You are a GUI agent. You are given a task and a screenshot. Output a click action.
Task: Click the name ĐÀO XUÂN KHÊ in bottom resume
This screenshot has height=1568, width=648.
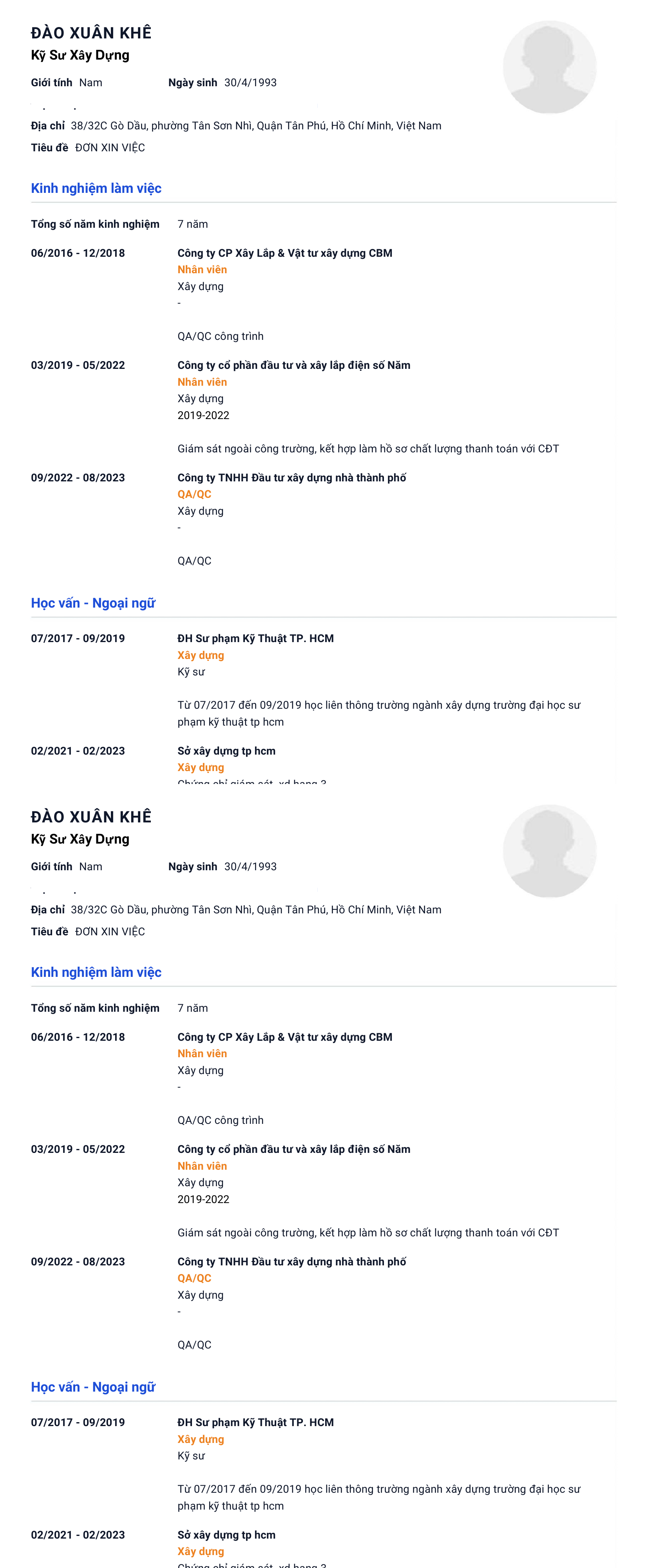(x=91, y=817)
